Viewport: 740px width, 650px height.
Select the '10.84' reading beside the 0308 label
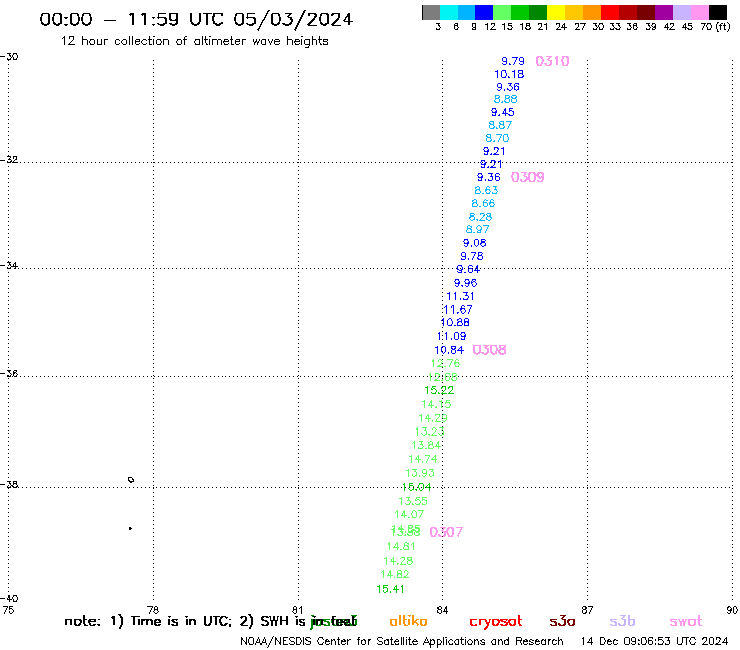point(449,350)
